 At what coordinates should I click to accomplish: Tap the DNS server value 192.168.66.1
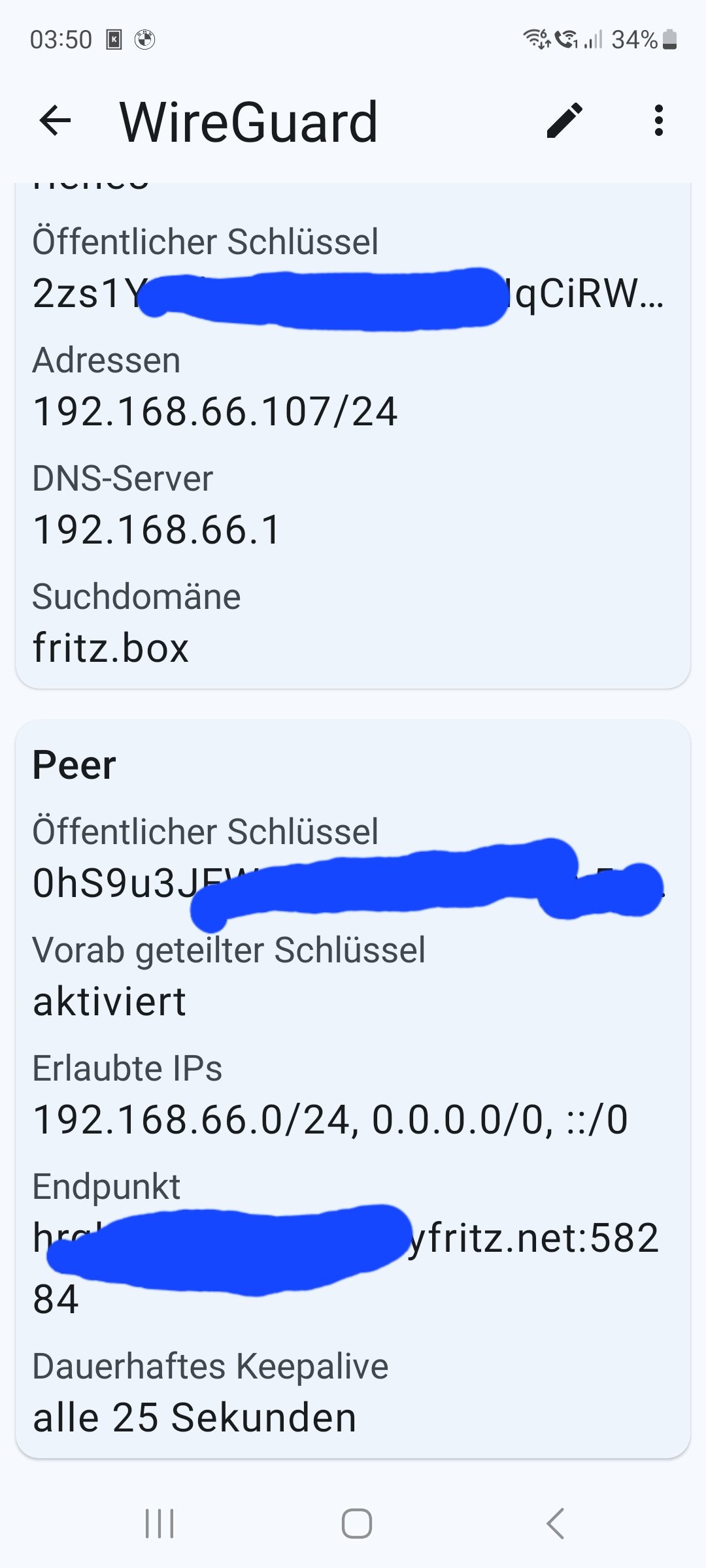click(x=157, y=530)
